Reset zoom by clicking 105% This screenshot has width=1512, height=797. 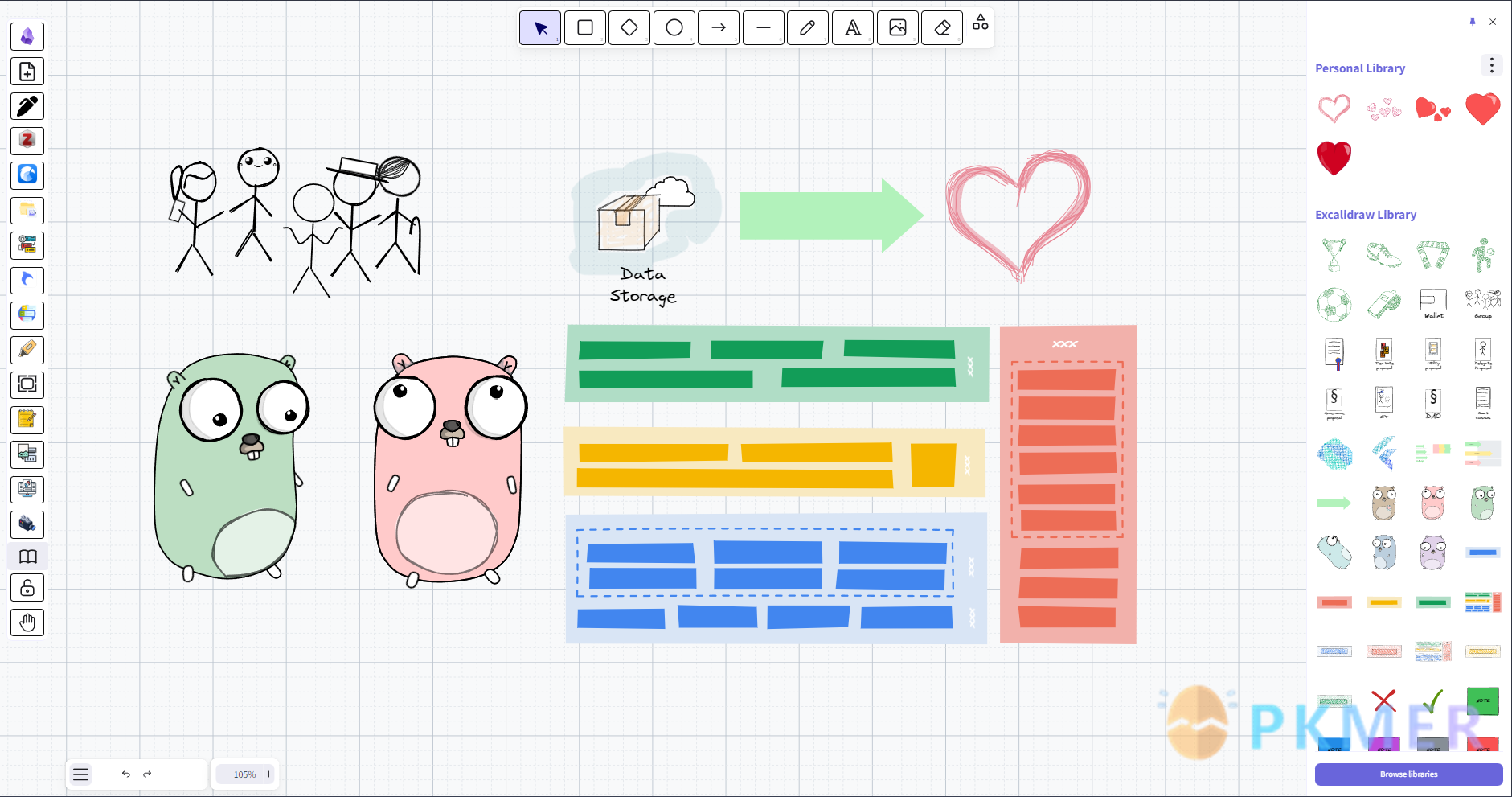click(245, 774)
